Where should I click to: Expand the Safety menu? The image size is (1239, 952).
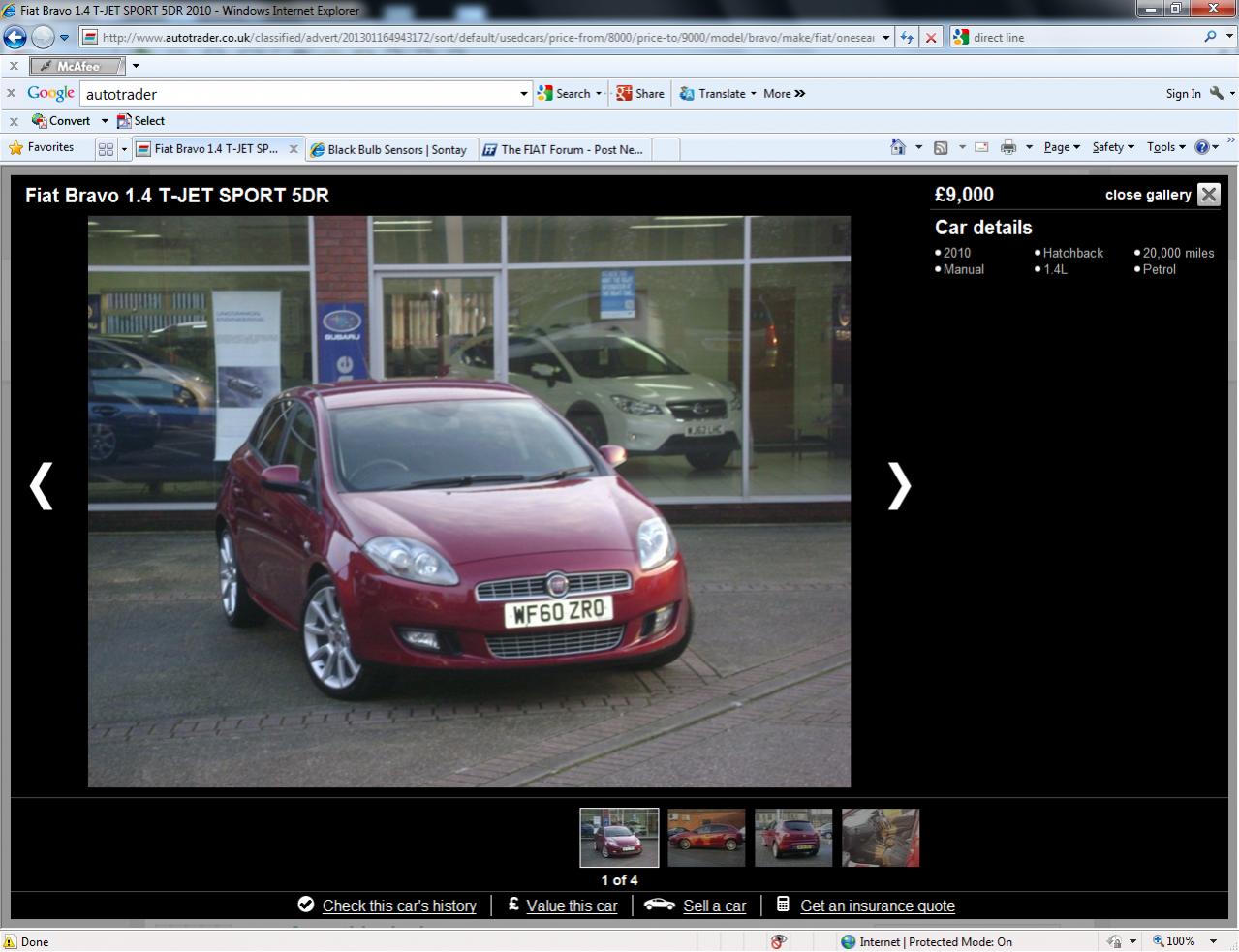point(1112,147)
